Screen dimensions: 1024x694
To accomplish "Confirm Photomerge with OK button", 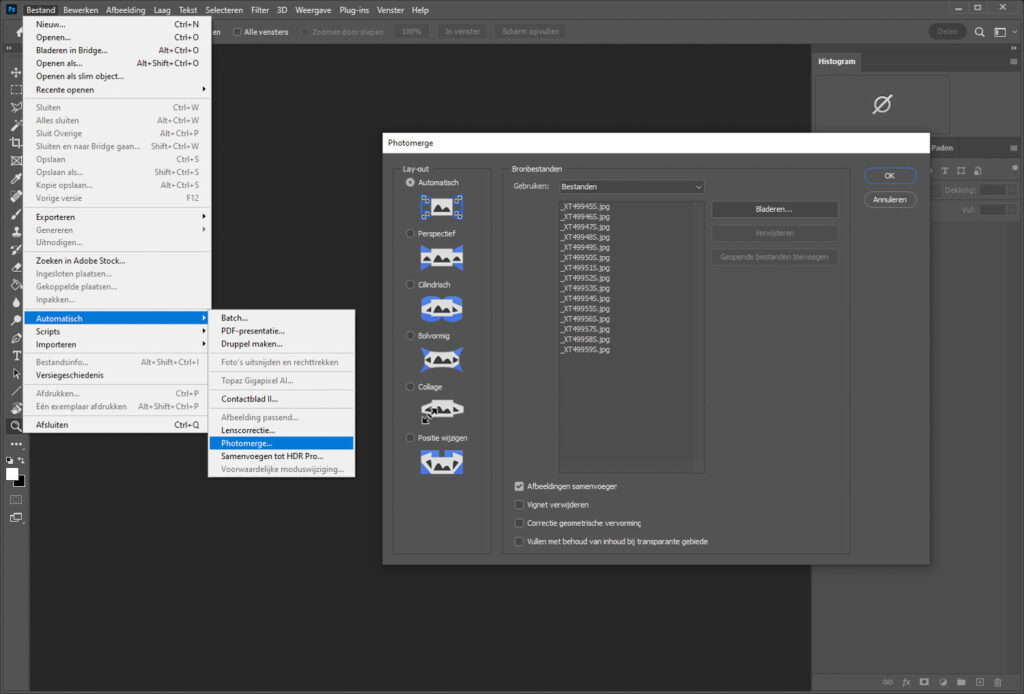I will [889, 176].
